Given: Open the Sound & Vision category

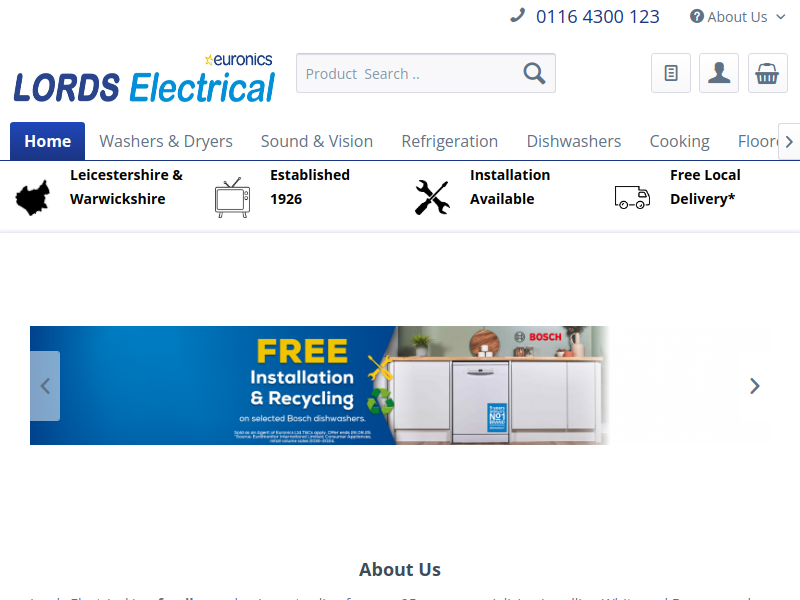Looking at the screenshot, I should [317, 141].
